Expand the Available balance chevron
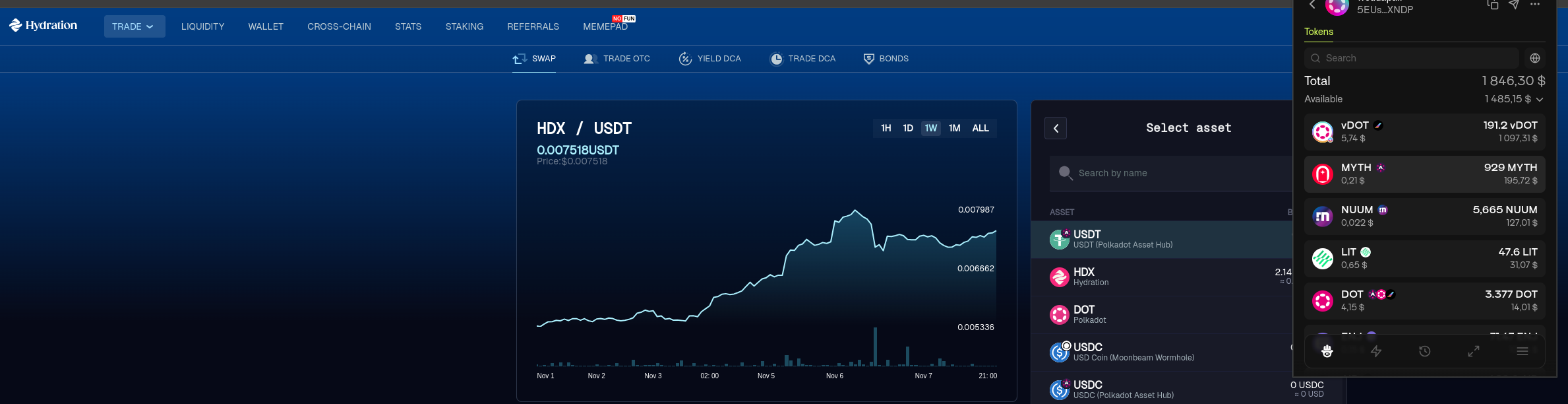 pyautogui.click(x=1540, y=100)
